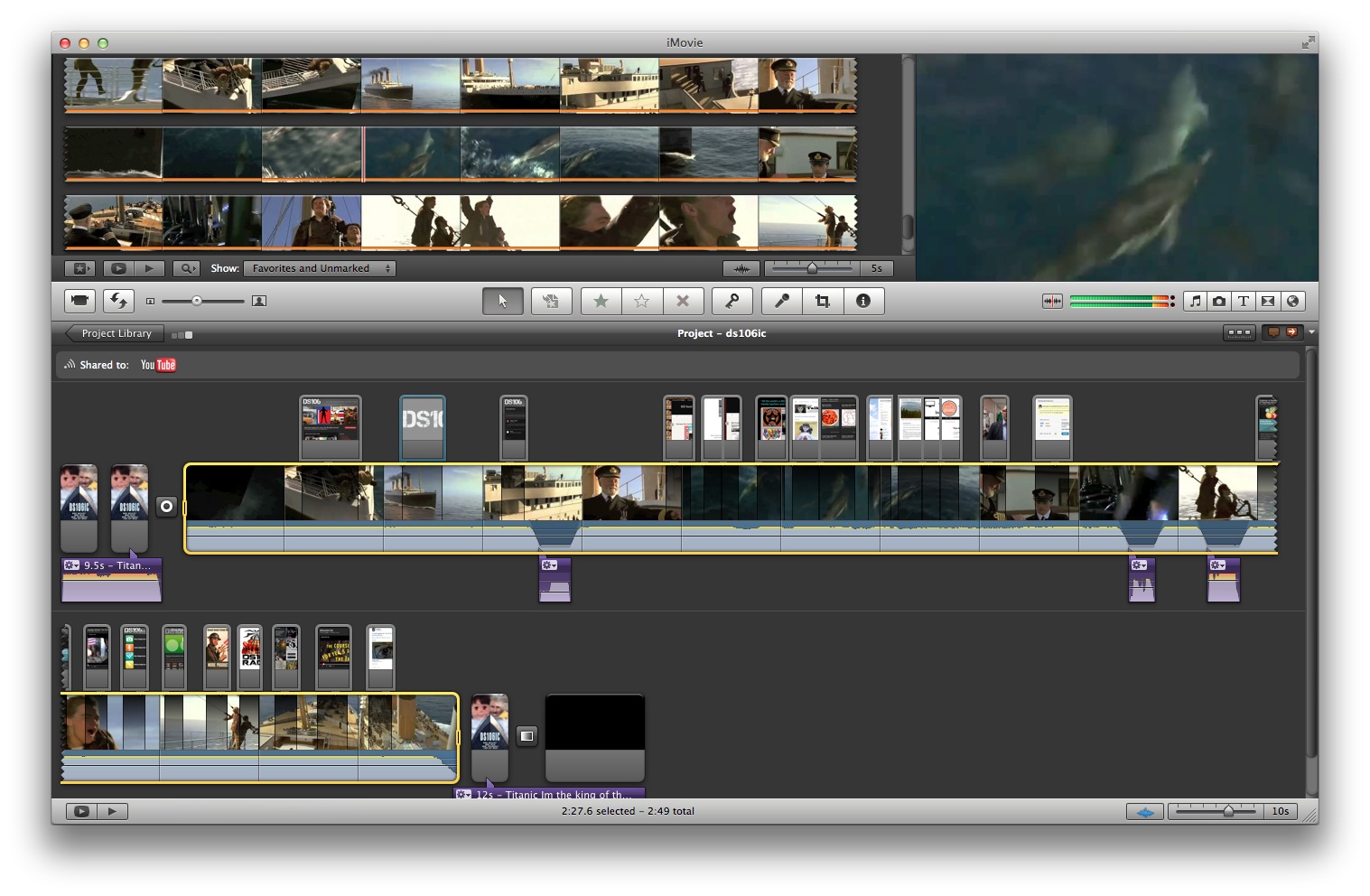Click the fade transition after the poster clip
The height and width of the screenshot is (896, 1370).
pos(527,736)
